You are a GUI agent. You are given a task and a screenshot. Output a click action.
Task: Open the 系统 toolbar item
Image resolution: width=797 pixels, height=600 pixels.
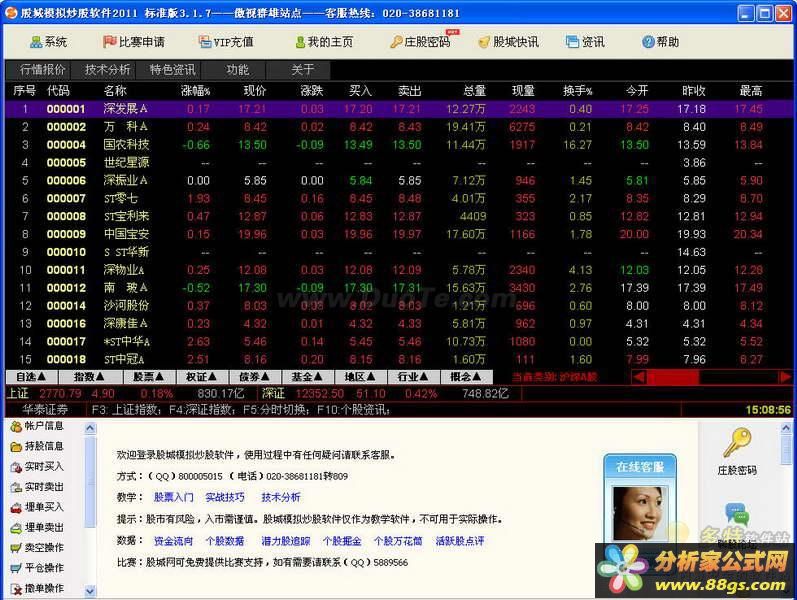[x=49, y=42]
